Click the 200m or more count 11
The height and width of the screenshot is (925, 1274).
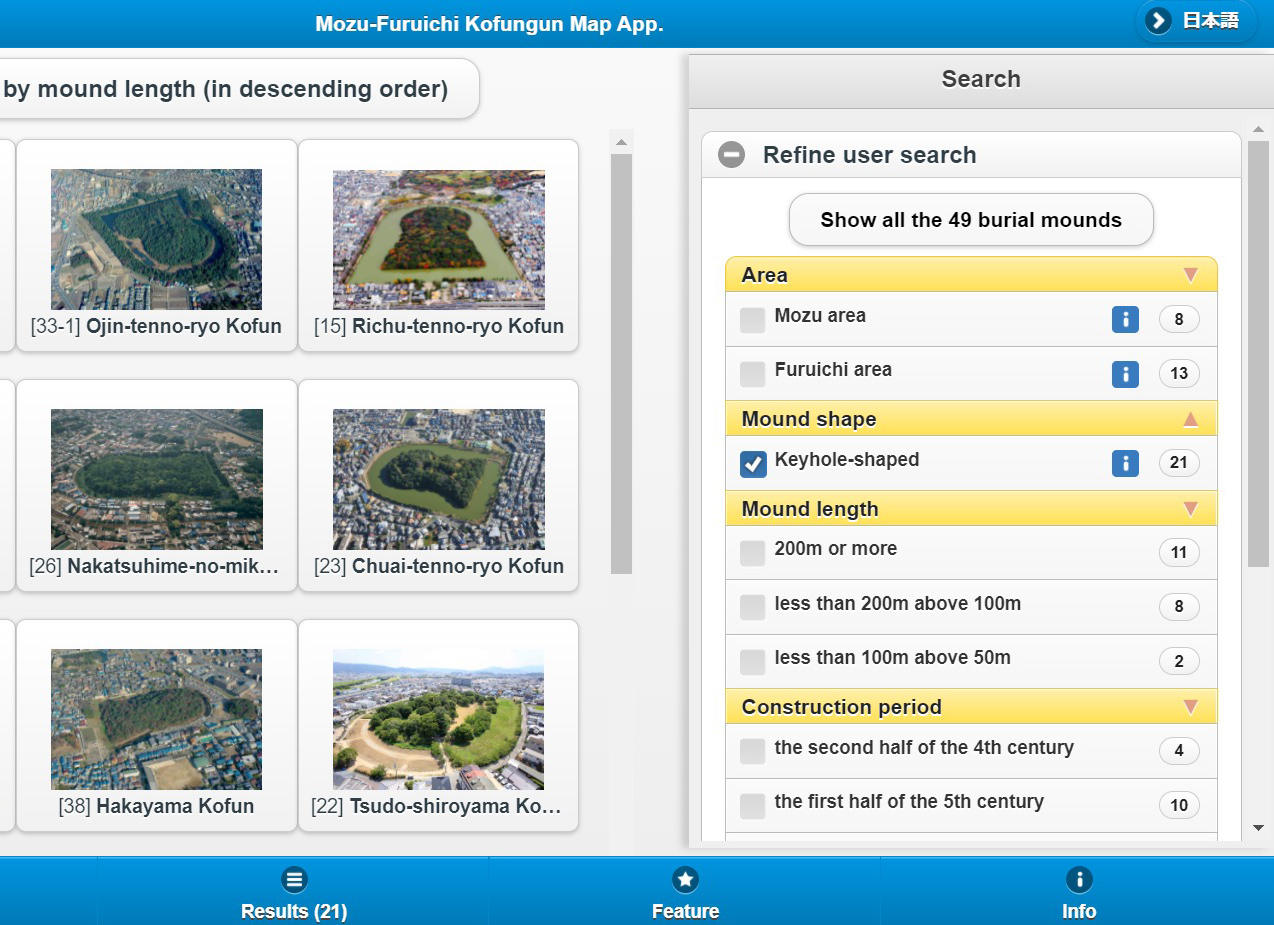(x=1179, y=552)
